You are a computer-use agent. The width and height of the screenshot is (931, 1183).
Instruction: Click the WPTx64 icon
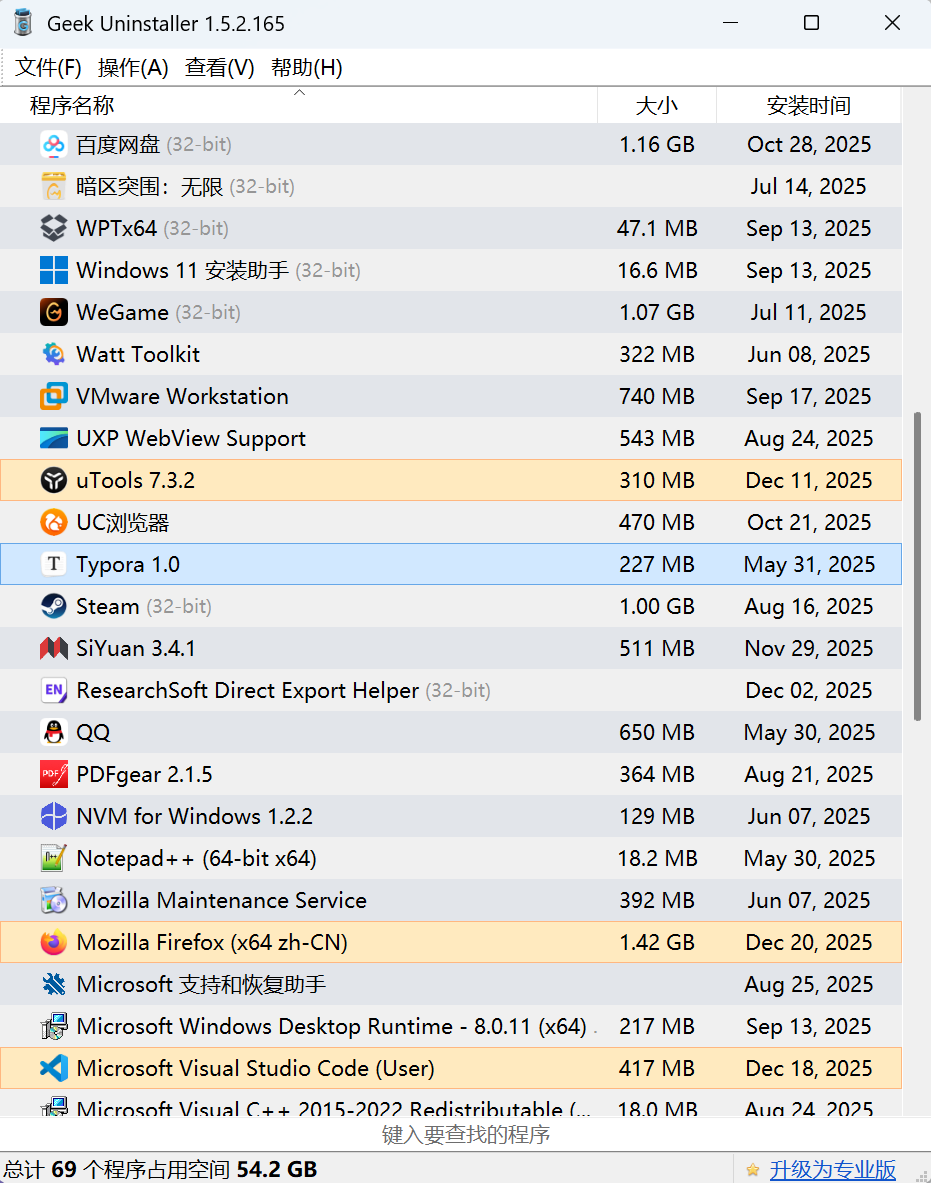click(54, 228)
